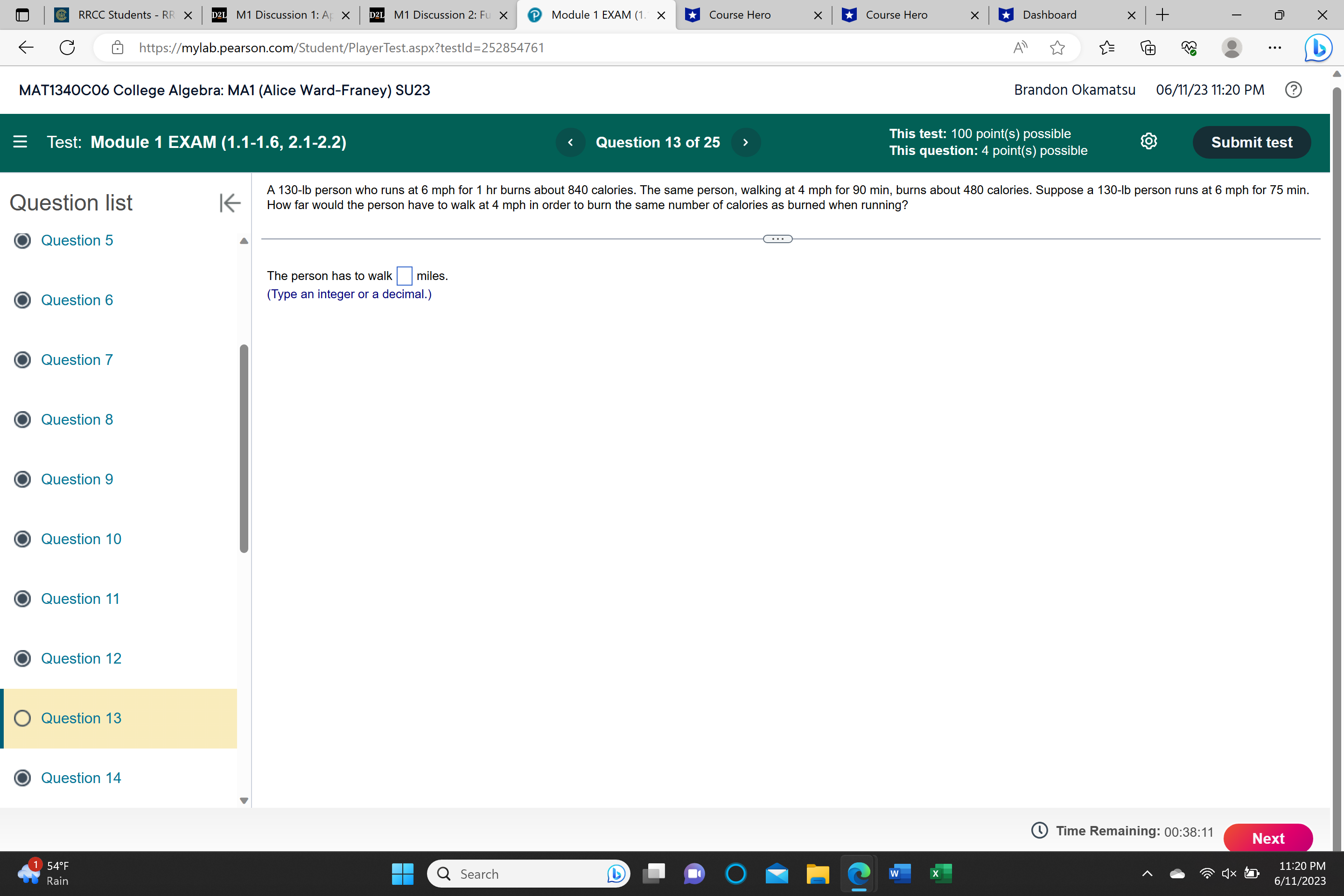
Task: Open the help question mark icon
Action: tap(1294, 90)
